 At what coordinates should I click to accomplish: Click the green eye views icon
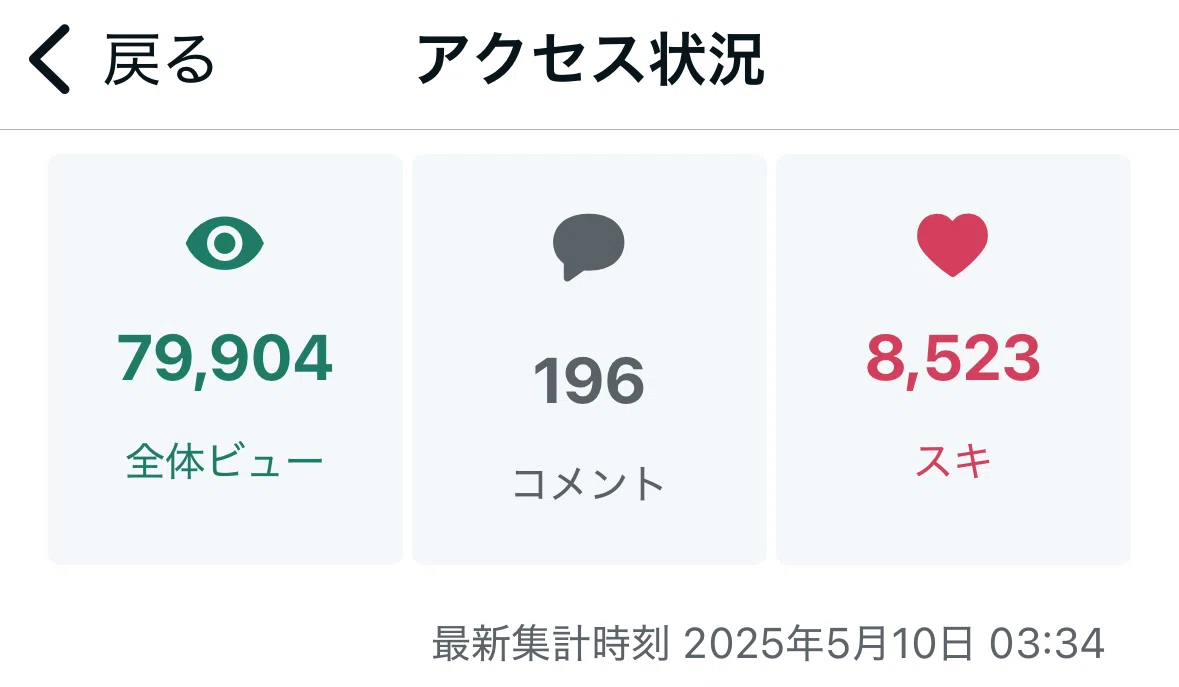(x=225, y=243)
